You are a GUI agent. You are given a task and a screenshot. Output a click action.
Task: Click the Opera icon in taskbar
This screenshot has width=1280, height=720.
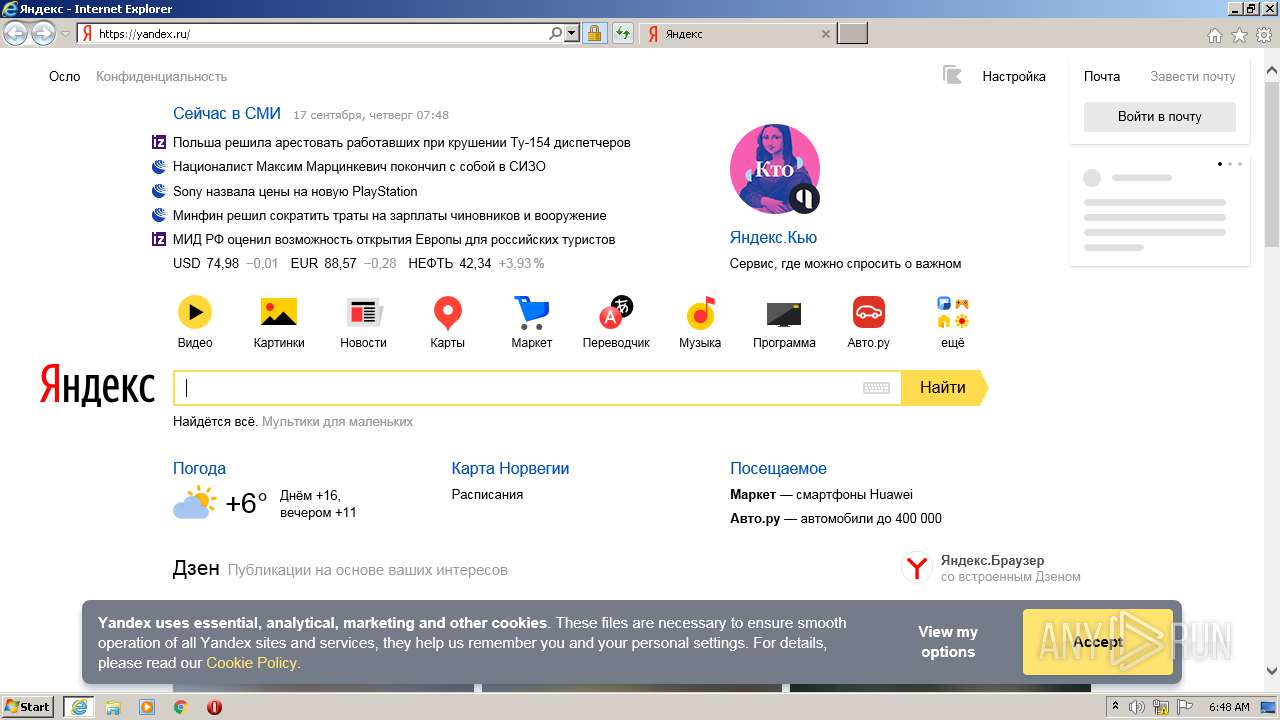pos(214,707)
